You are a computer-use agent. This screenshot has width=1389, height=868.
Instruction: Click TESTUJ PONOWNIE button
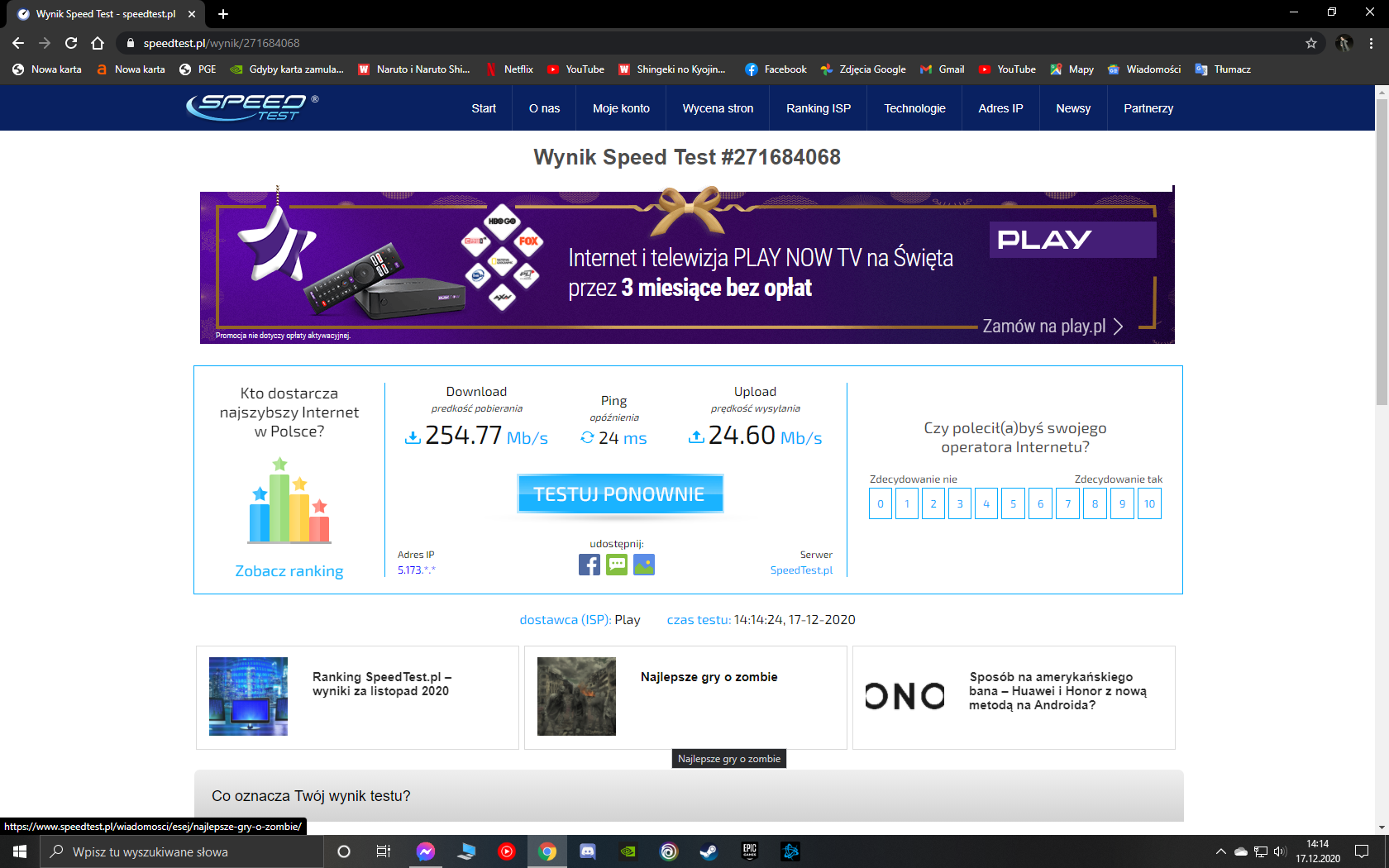620,494
